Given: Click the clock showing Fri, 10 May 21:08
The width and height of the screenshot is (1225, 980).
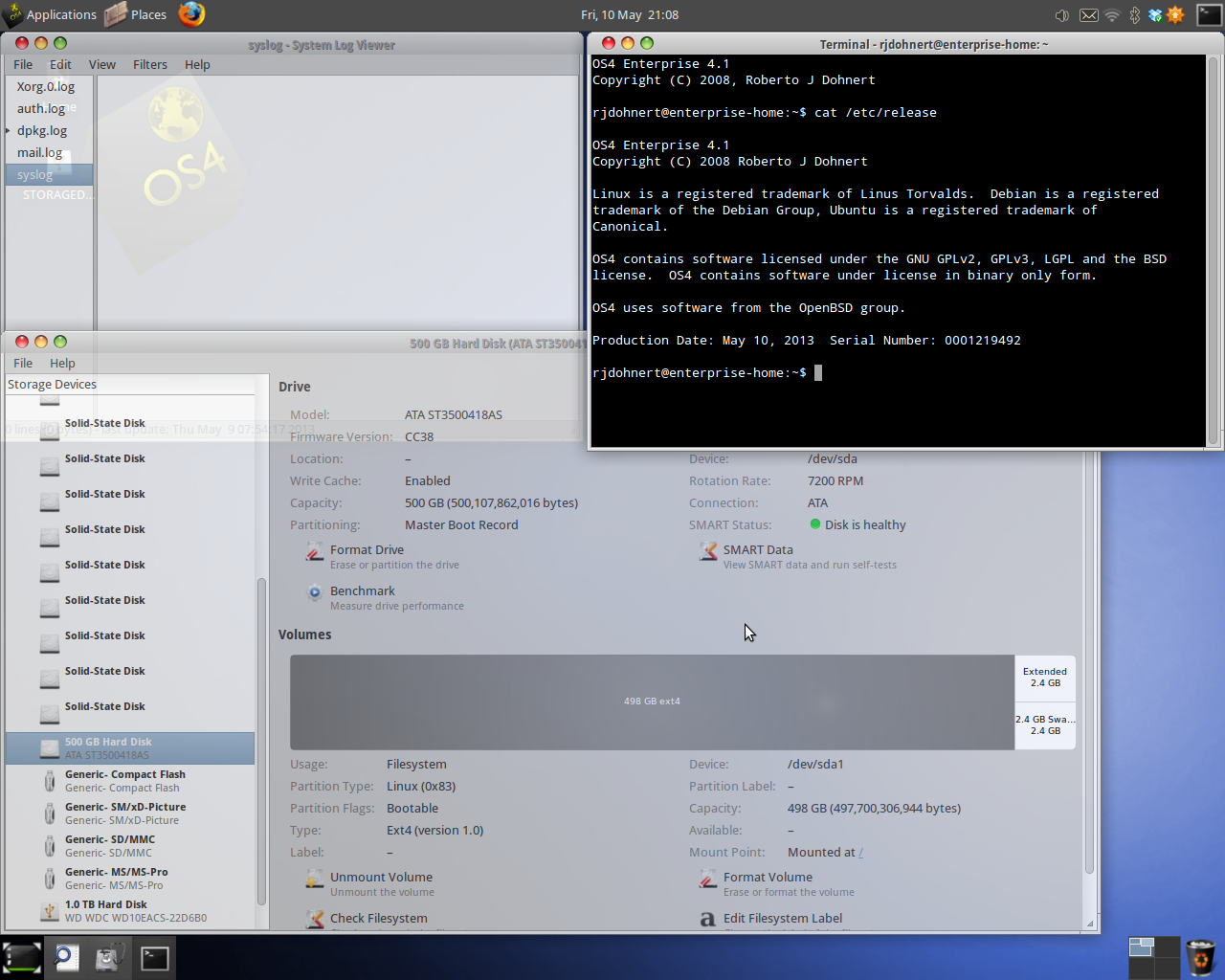Looking at the screenshot, I should coord(630,14).
